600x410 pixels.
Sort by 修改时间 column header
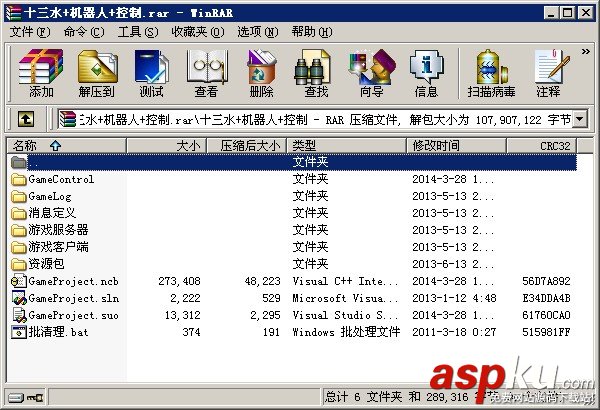[x=456, y=145]
